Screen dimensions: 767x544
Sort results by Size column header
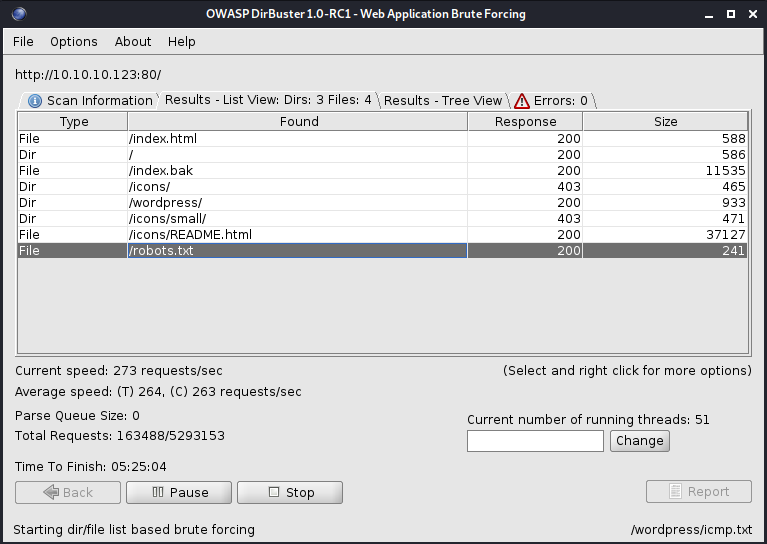[665, 122]
